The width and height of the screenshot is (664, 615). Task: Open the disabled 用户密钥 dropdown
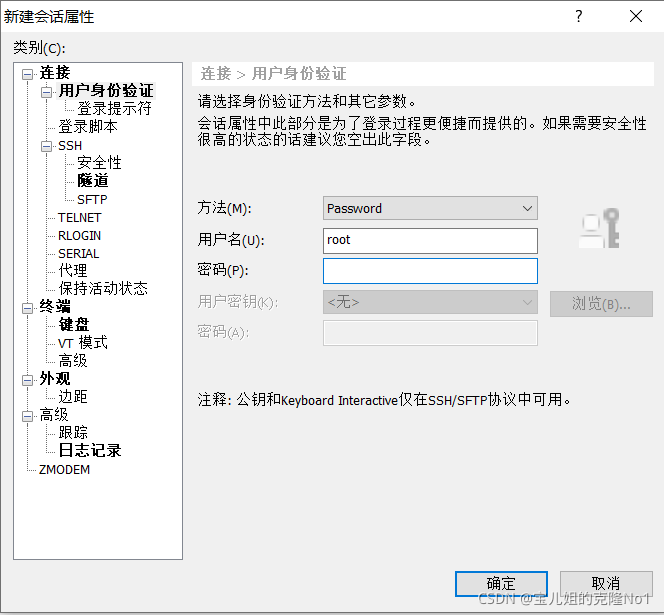(430, 302)
